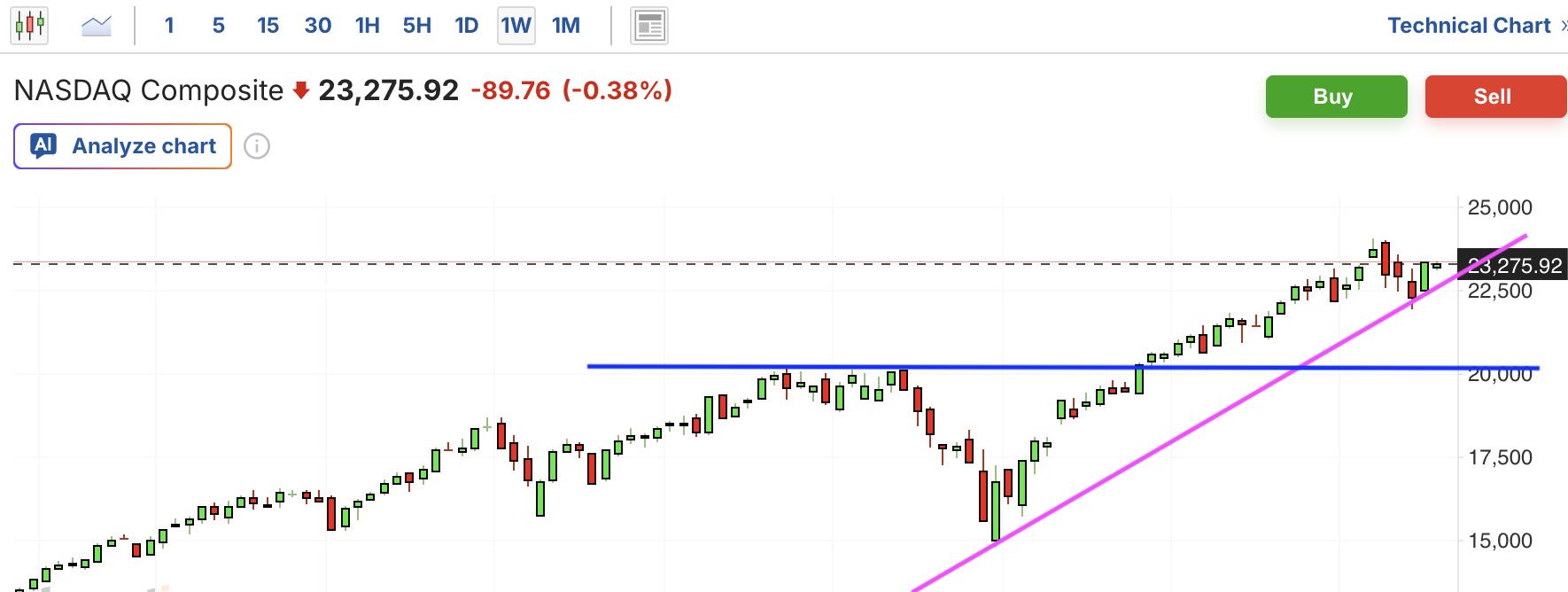Switch to the 30 minute interval
Screen dimensions: 1568x592
click(318, 26)
